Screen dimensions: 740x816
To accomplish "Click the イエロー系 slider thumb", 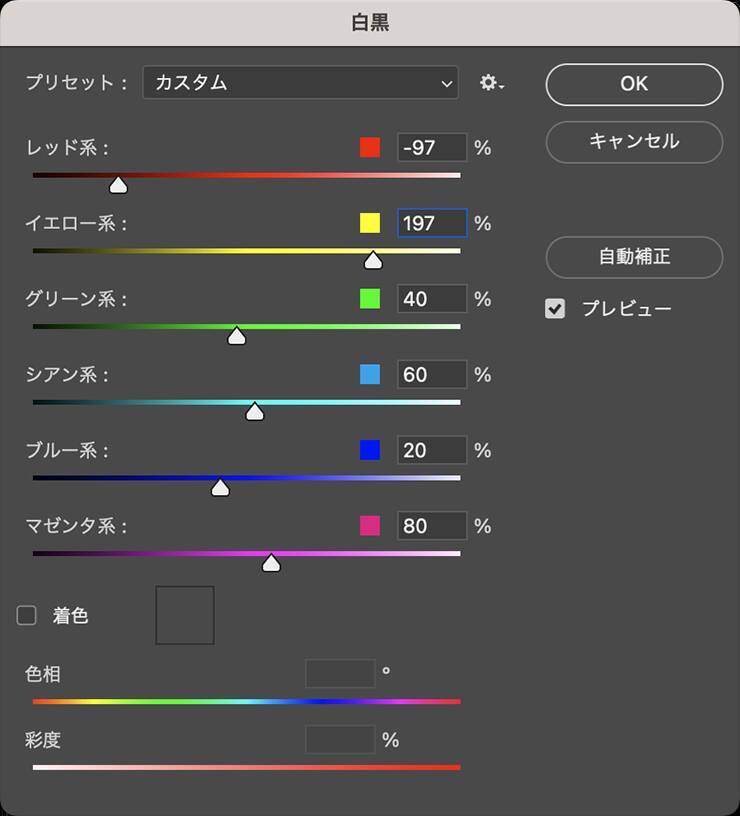I will point(373,261).
